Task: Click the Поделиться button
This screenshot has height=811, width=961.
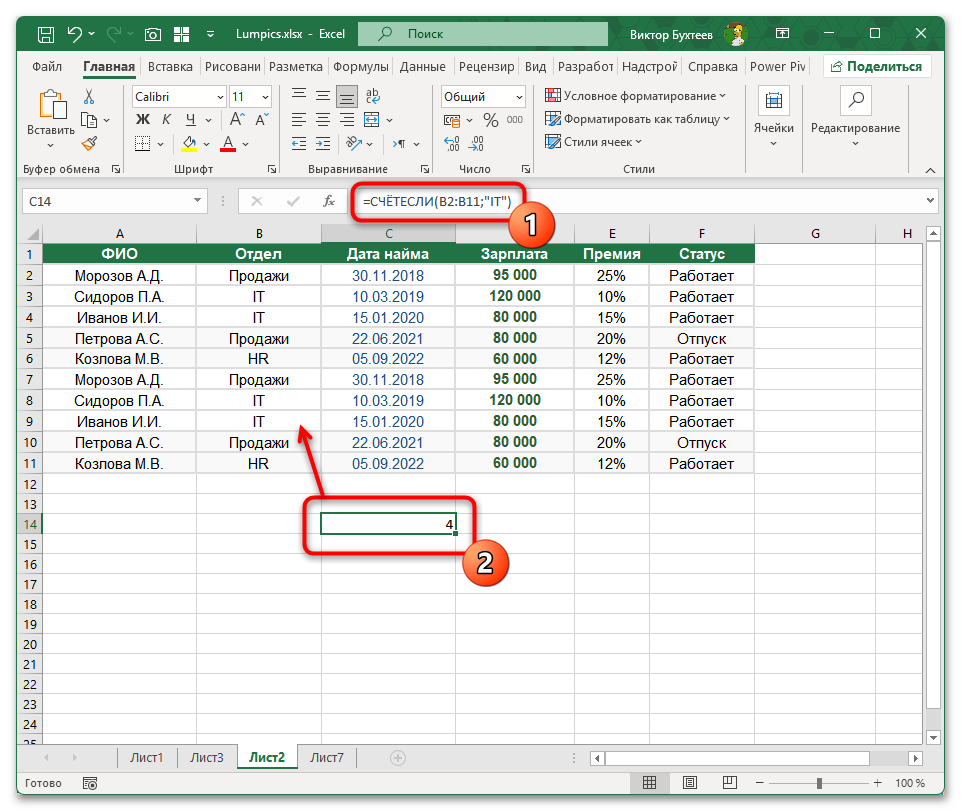Action: [876, 66]
